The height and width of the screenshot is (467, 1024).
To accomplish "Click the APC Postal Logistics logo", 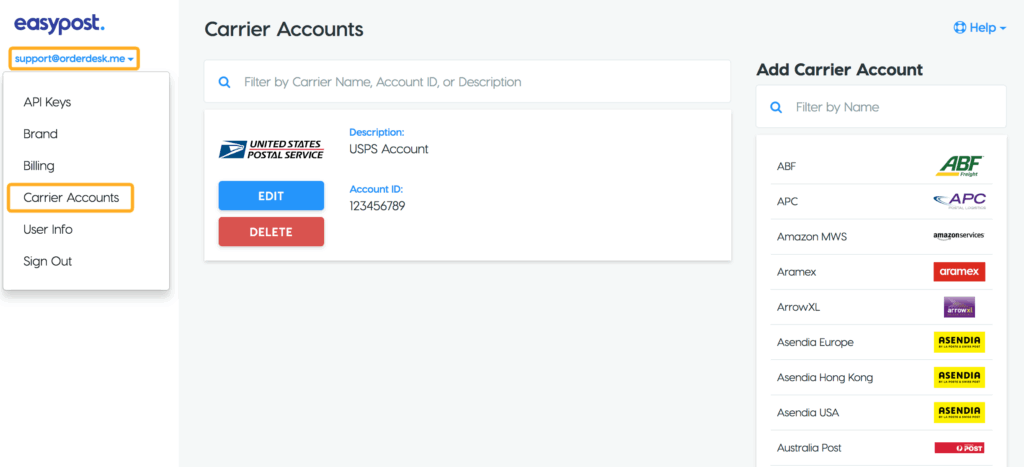I will (x=959, y=201).
